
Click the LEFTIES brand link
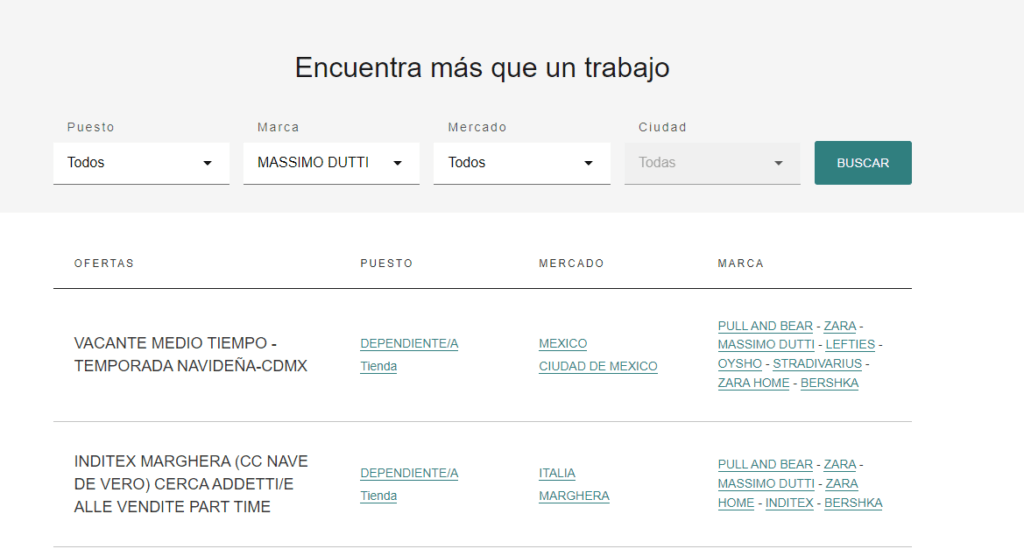pos(850,345)
